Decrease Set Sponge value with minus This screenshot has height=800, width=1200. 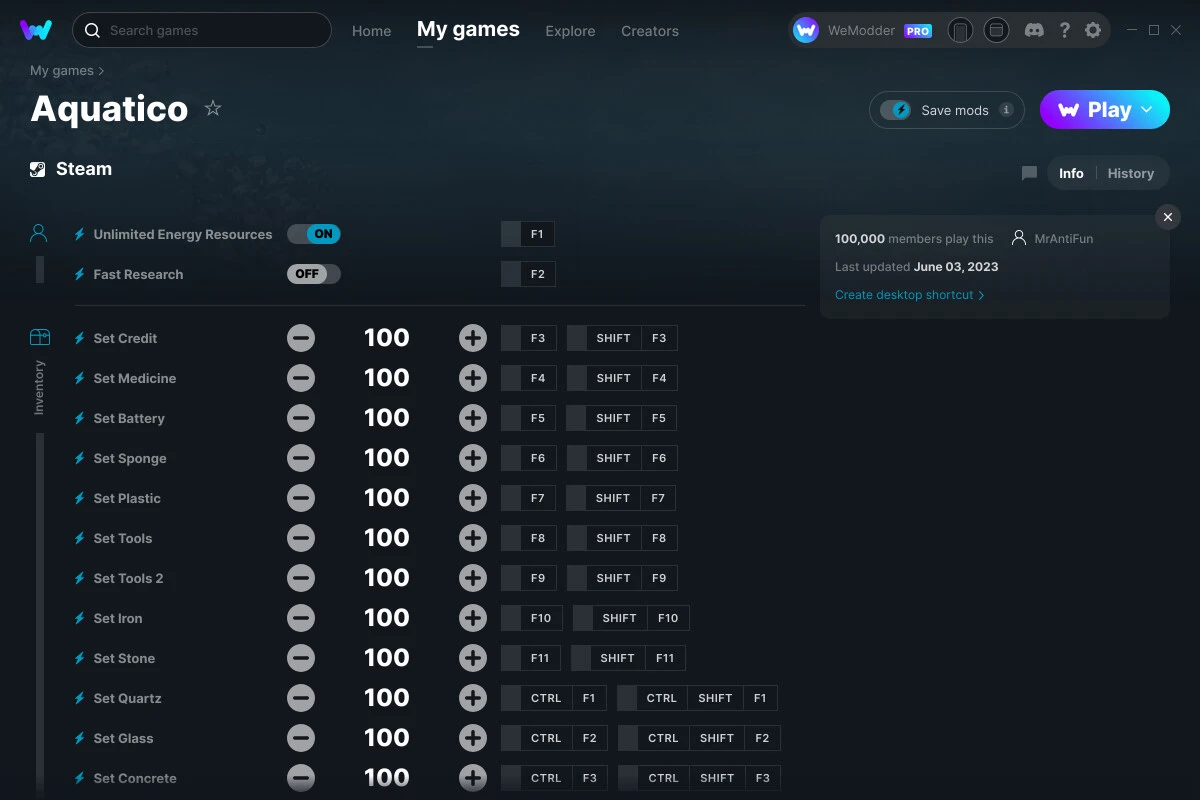click(x=301, y=458)
